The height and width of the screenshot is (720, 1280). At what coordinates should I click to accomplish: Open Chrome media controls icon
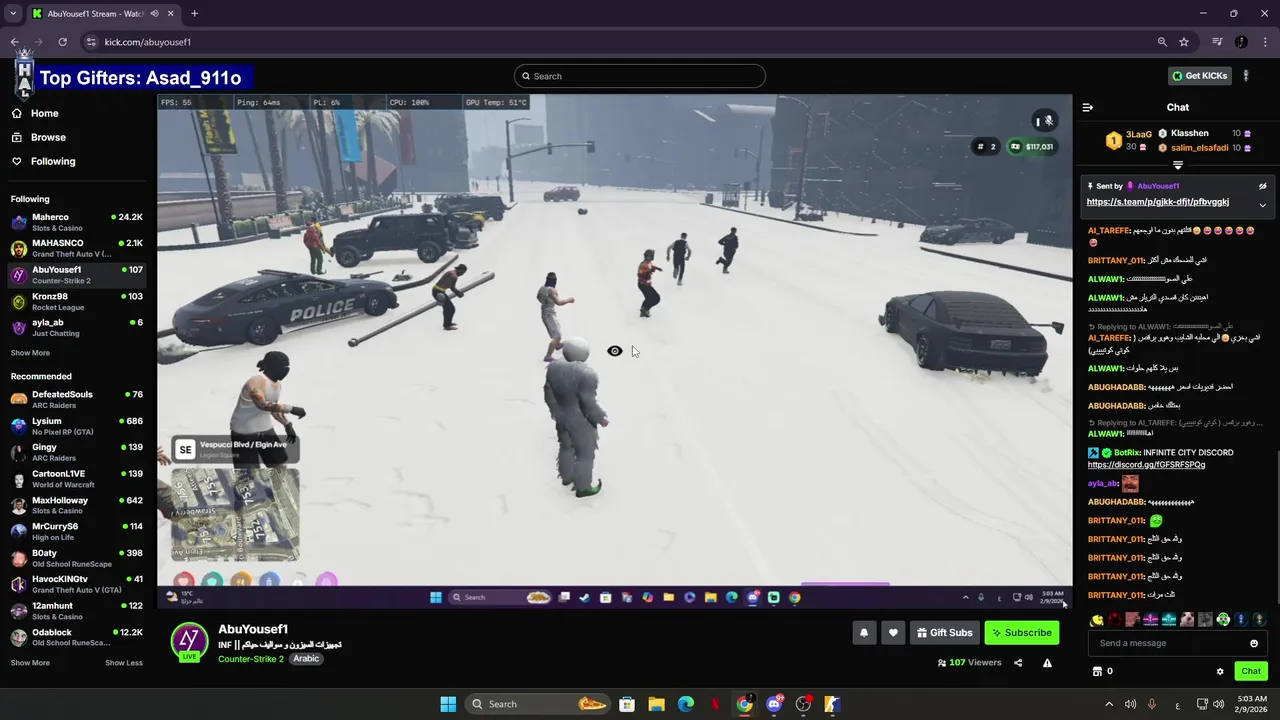1217,42
